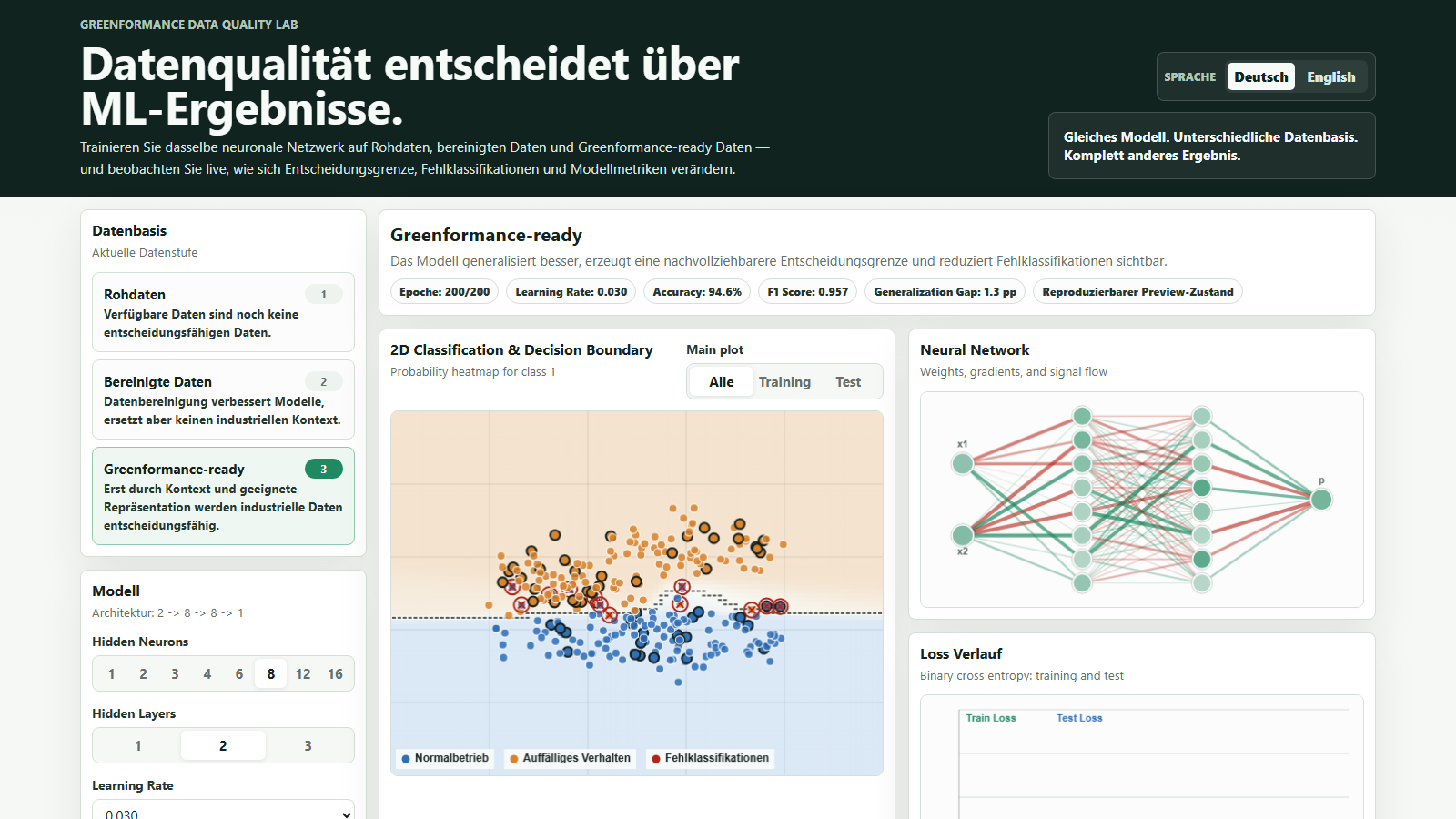
Task: Click the F1 Score: 0.957 badge
Action: coord(807,291)
